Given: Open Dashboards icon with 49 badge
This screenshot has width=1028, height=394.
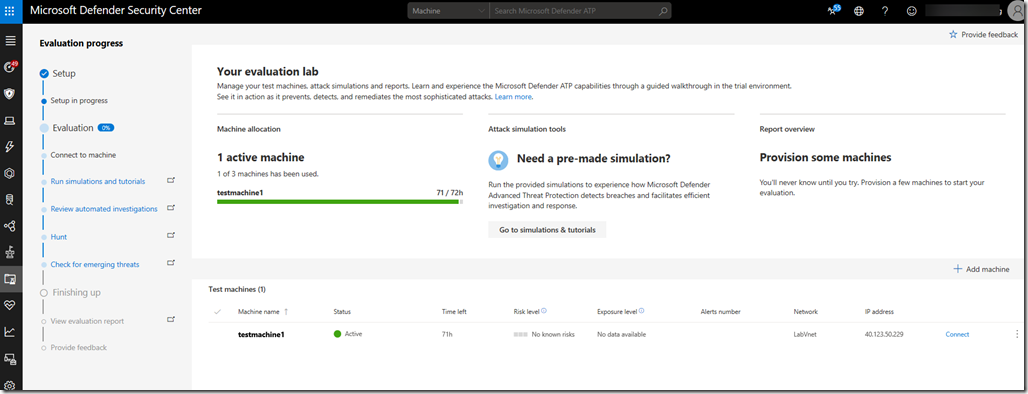Looking at the screenshot, I should point(10,67).
